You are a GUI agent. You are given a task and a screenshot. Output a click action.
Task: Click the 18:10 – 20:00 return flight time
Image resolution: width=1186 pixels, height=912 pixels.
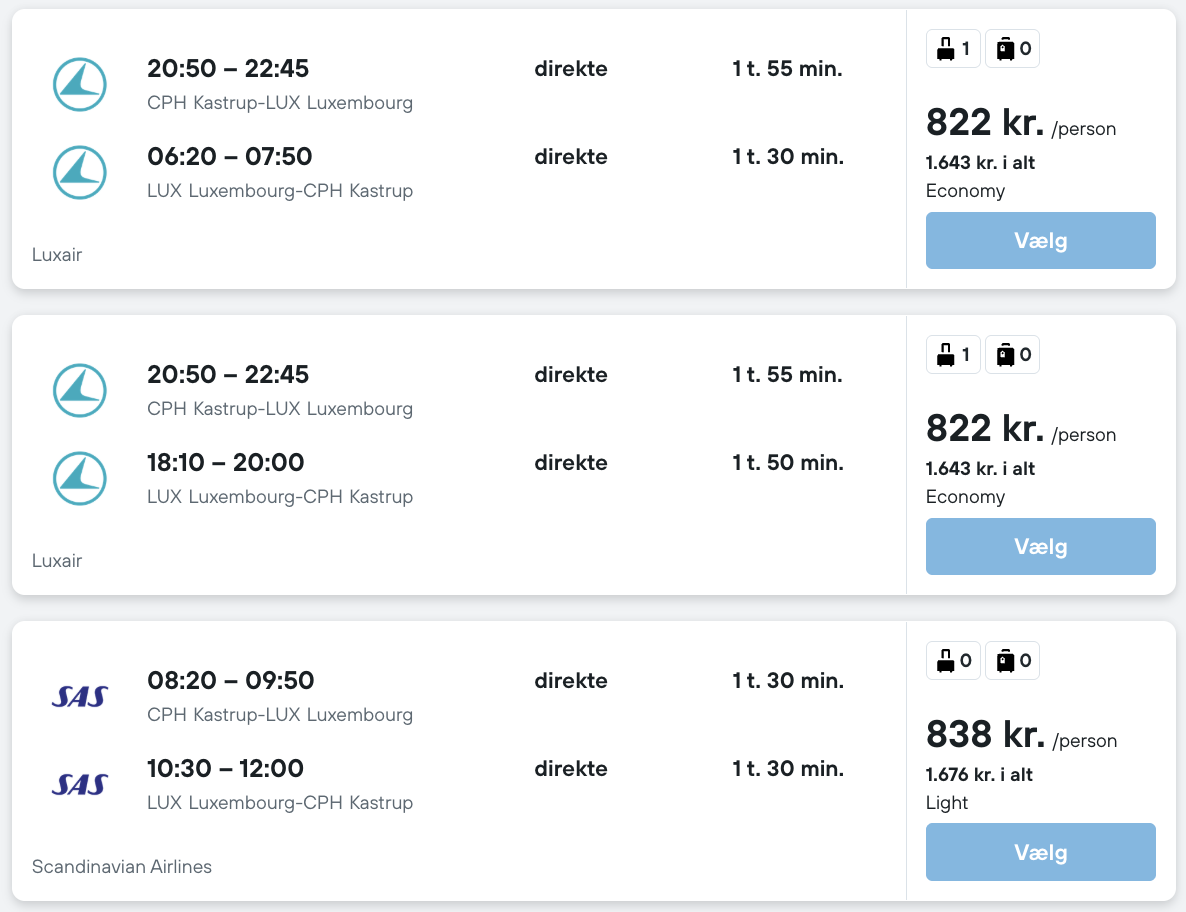tap(225, 463)
